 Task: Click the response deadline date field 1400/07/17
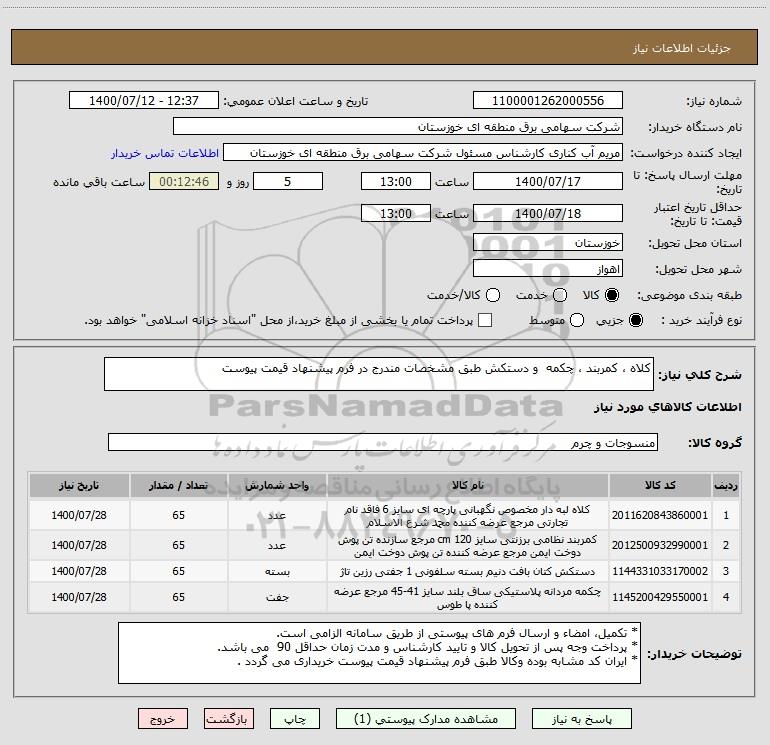pos(548,182)
